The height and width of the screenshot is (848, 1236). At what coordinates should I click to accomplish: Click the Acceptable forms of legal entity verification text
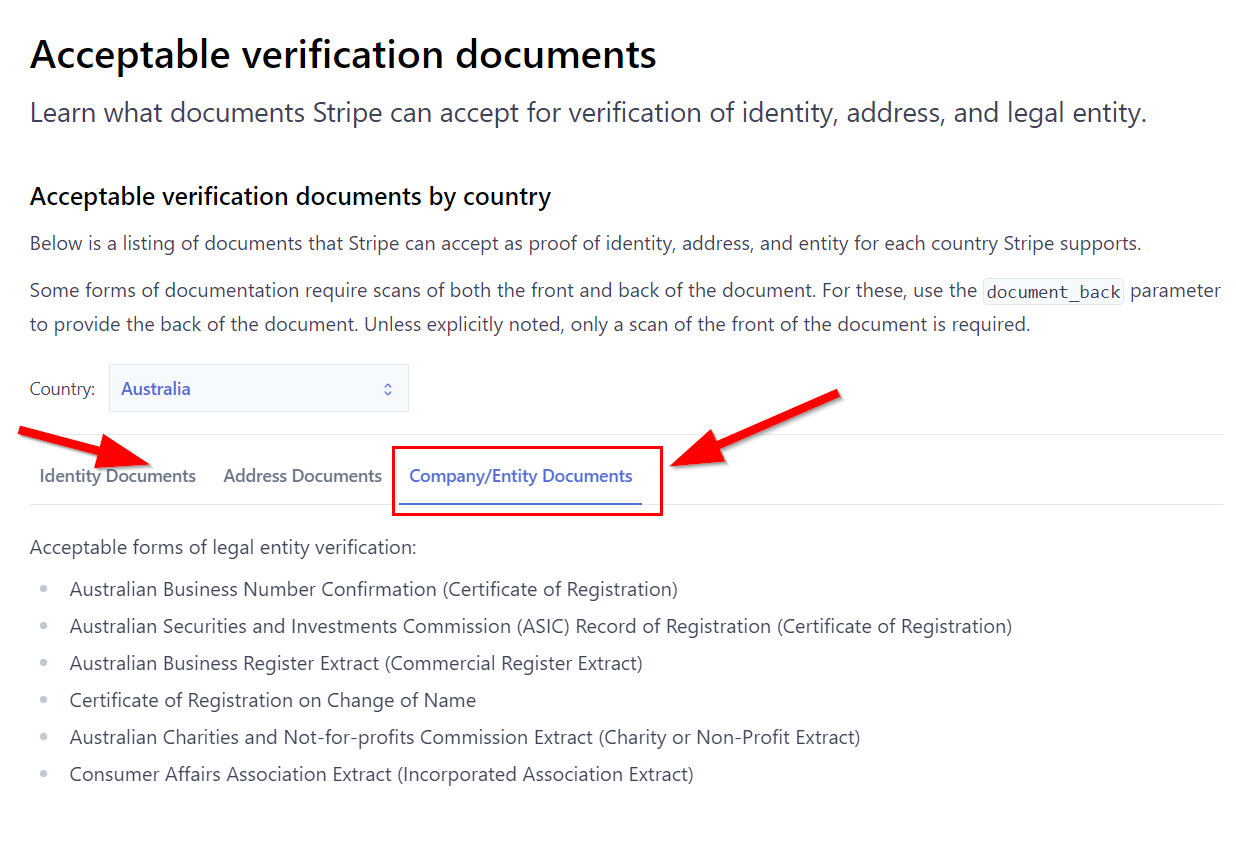pos(223,547)
